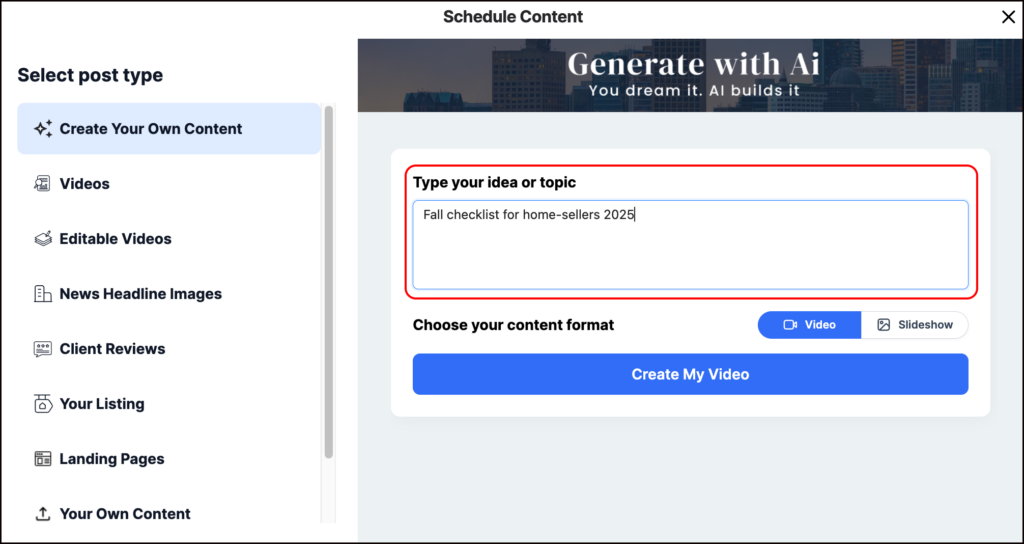Click the Editable Videos stack icon
The image size is (1024, 544).
click(43, 239)
